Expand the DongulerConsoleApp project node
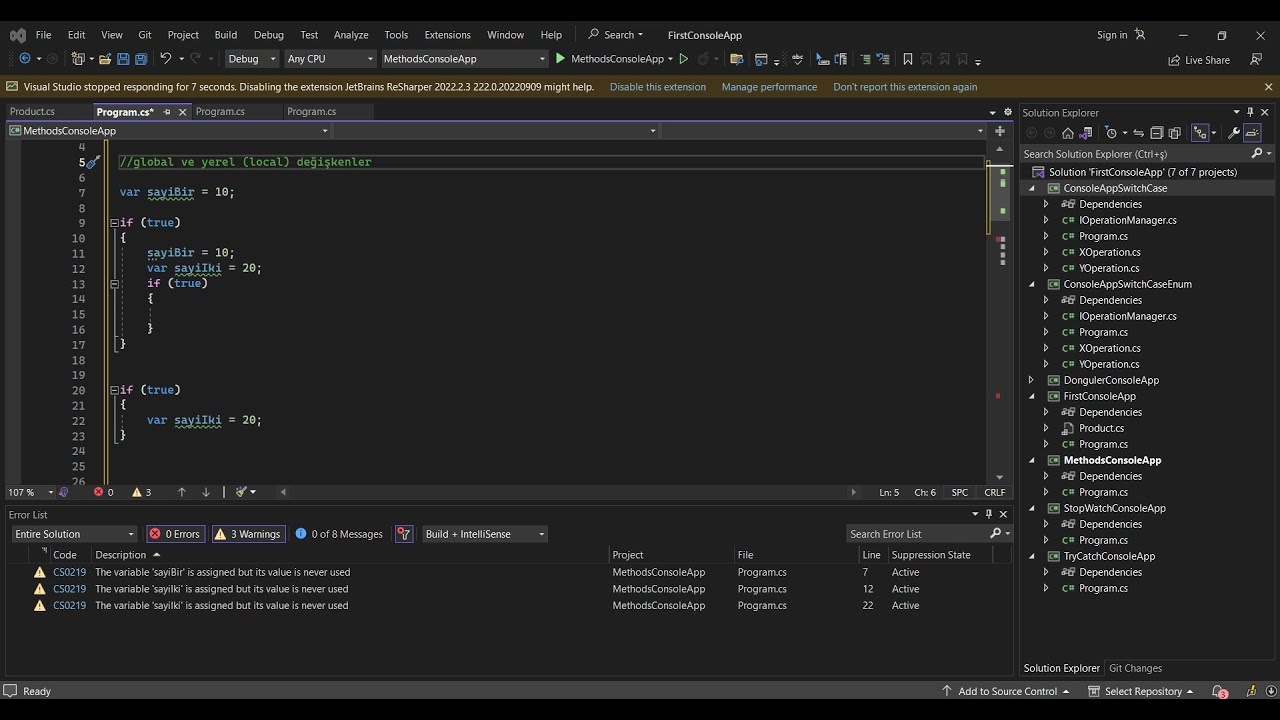Image resolution: width=1280 pixels, height=720 pixels. tap(1032, 380)
